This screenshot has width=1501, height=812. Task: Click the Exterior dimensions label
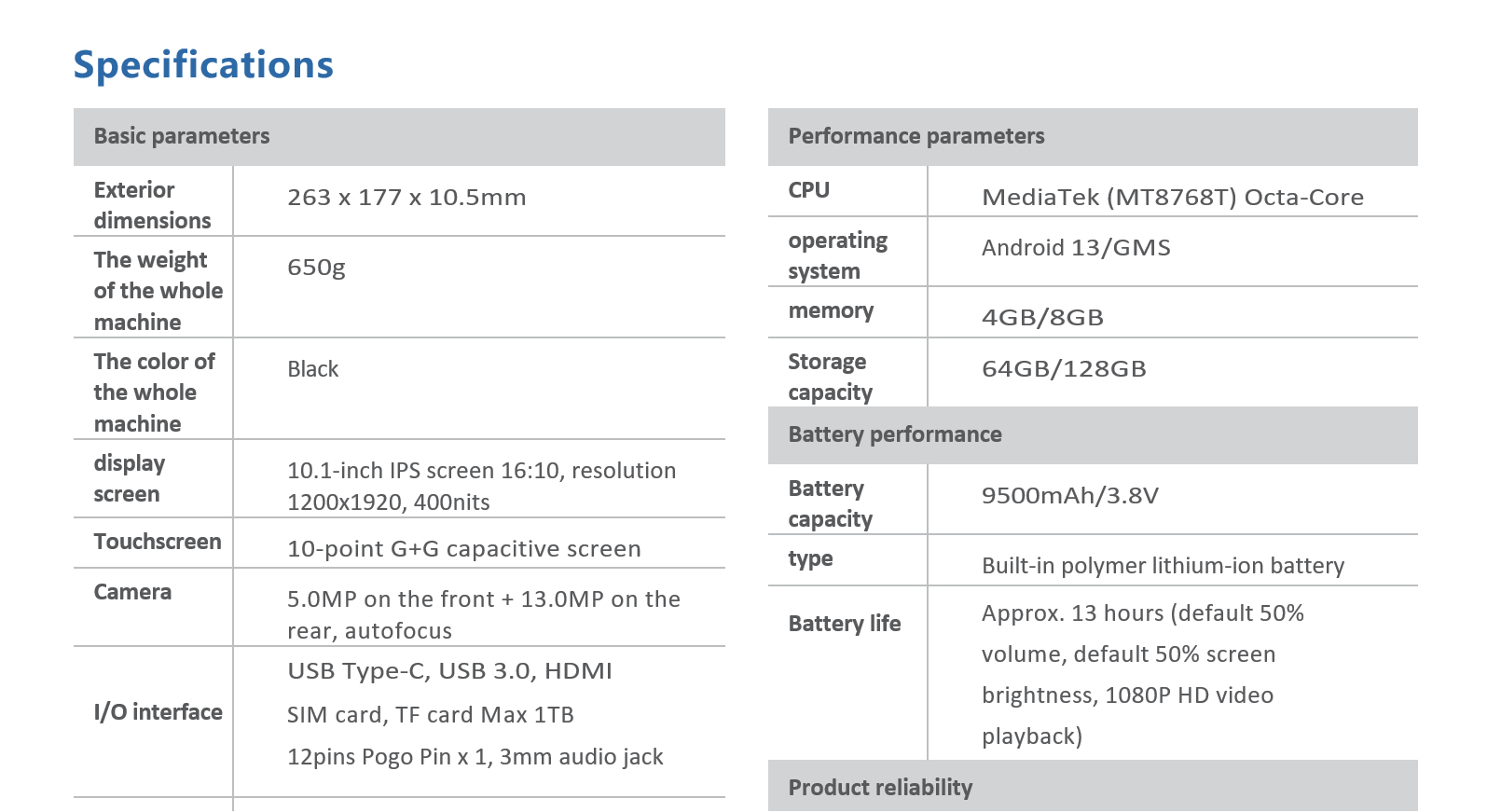click(152, 205)
